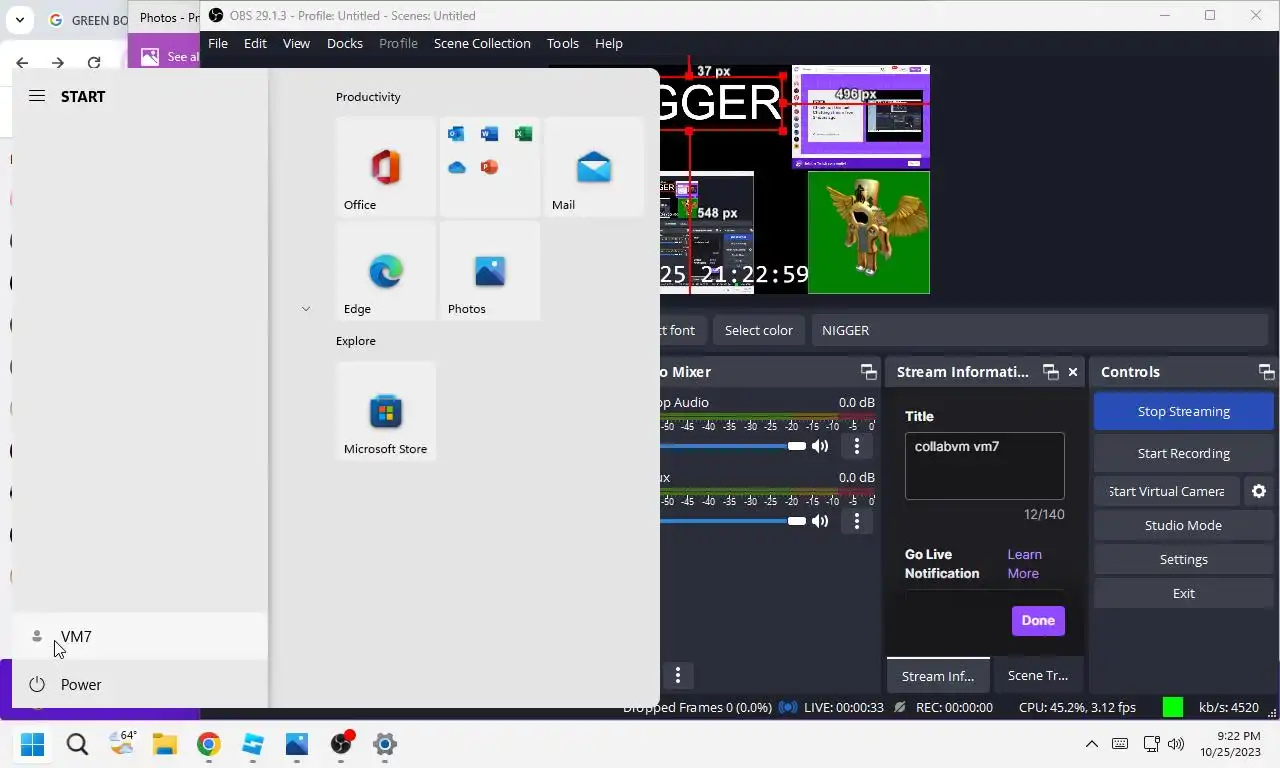Open Windows Start button on taskbar
Viewport: 1280px width, 768px height.
(32, 744)
